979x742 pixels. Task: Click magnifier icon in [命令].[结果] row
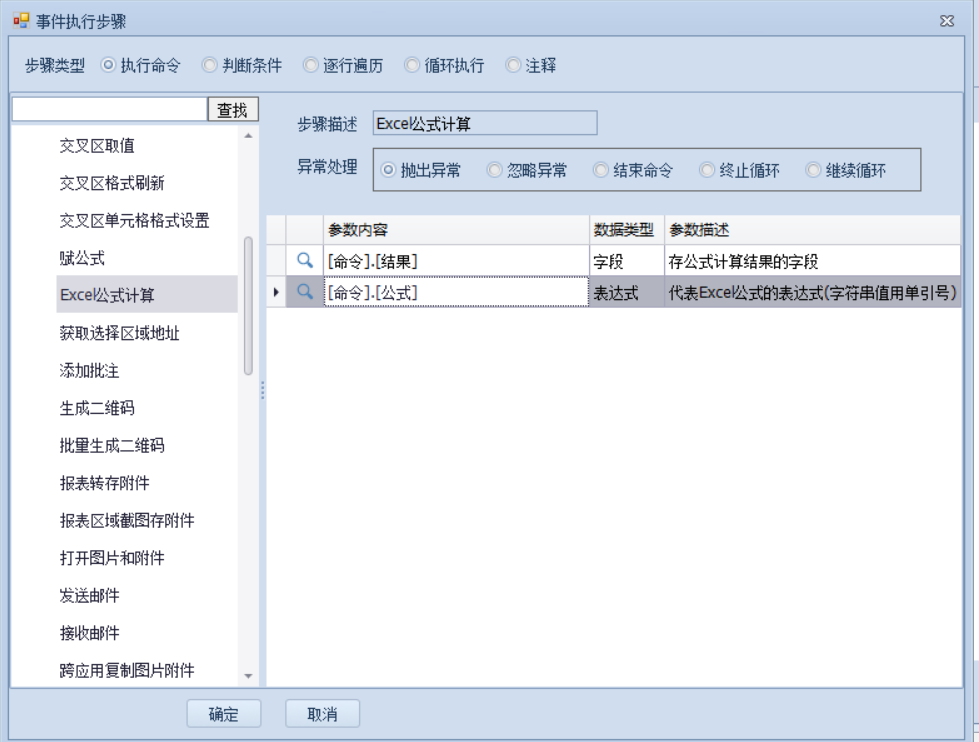tap(305, 261)
